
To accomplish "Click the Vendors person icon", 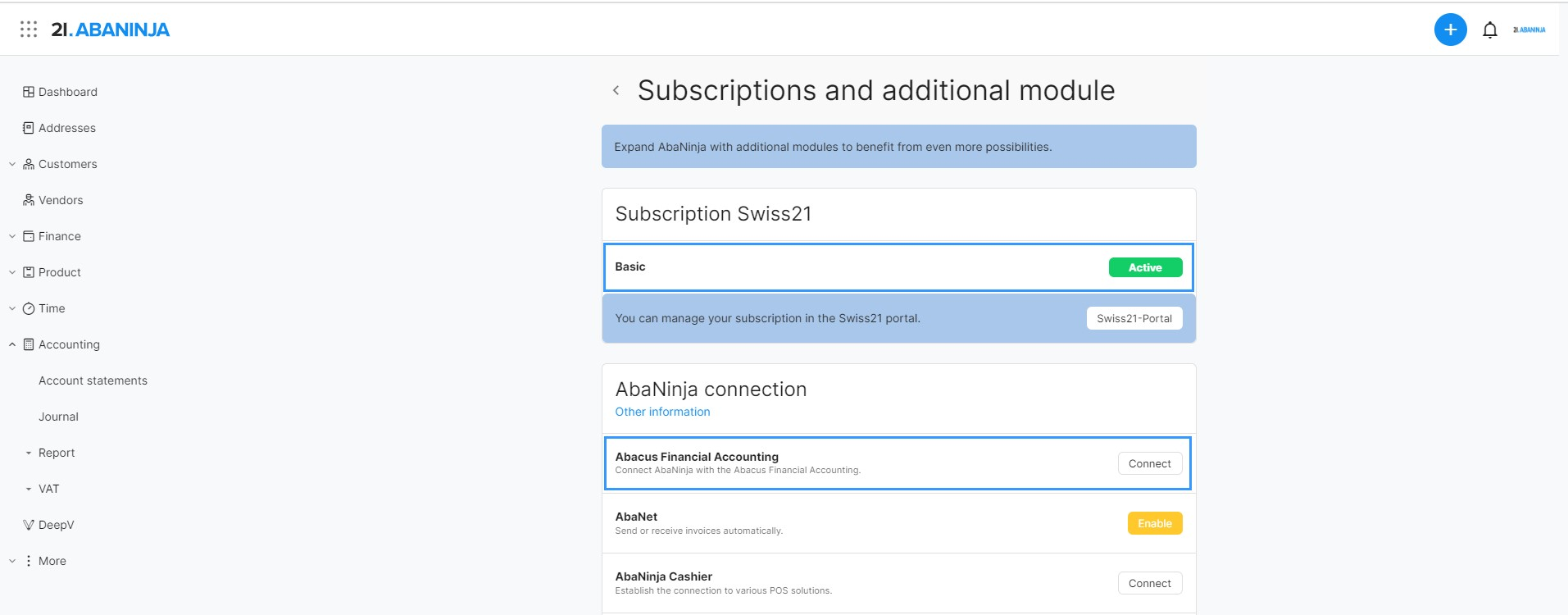I will 29,200.
